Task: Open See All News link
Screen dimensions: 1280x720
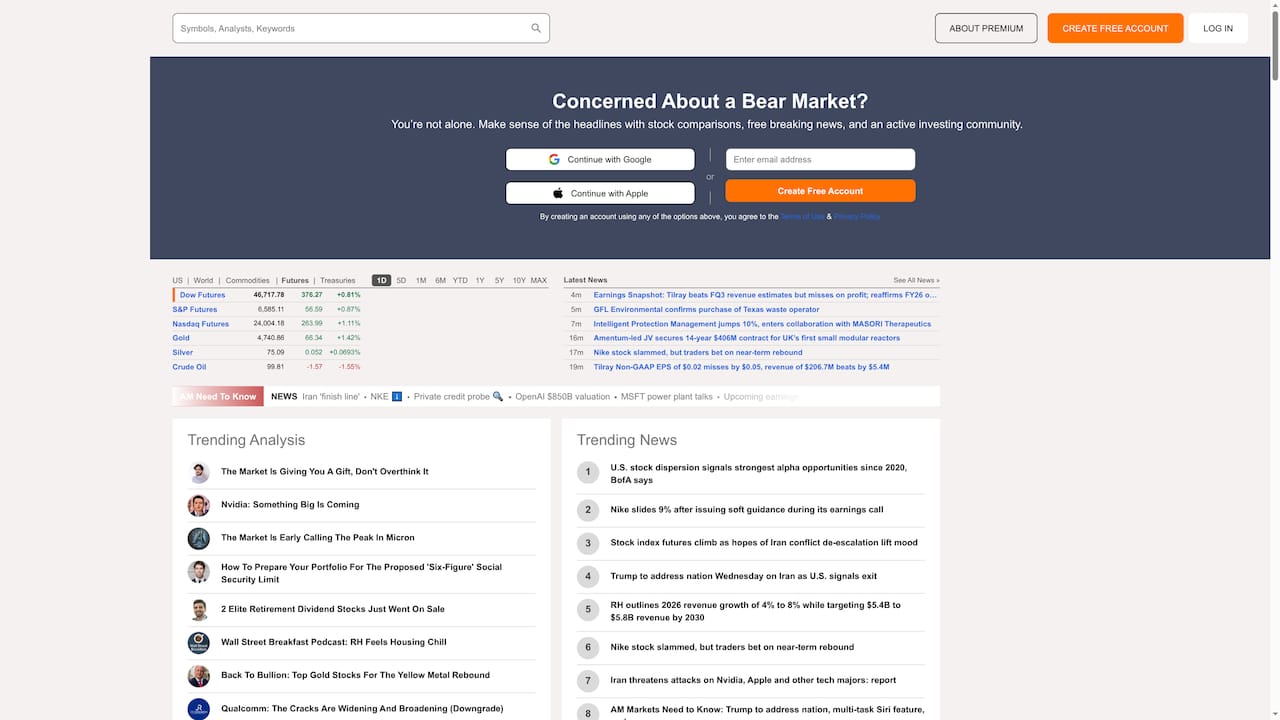Action: click(916, 281)
